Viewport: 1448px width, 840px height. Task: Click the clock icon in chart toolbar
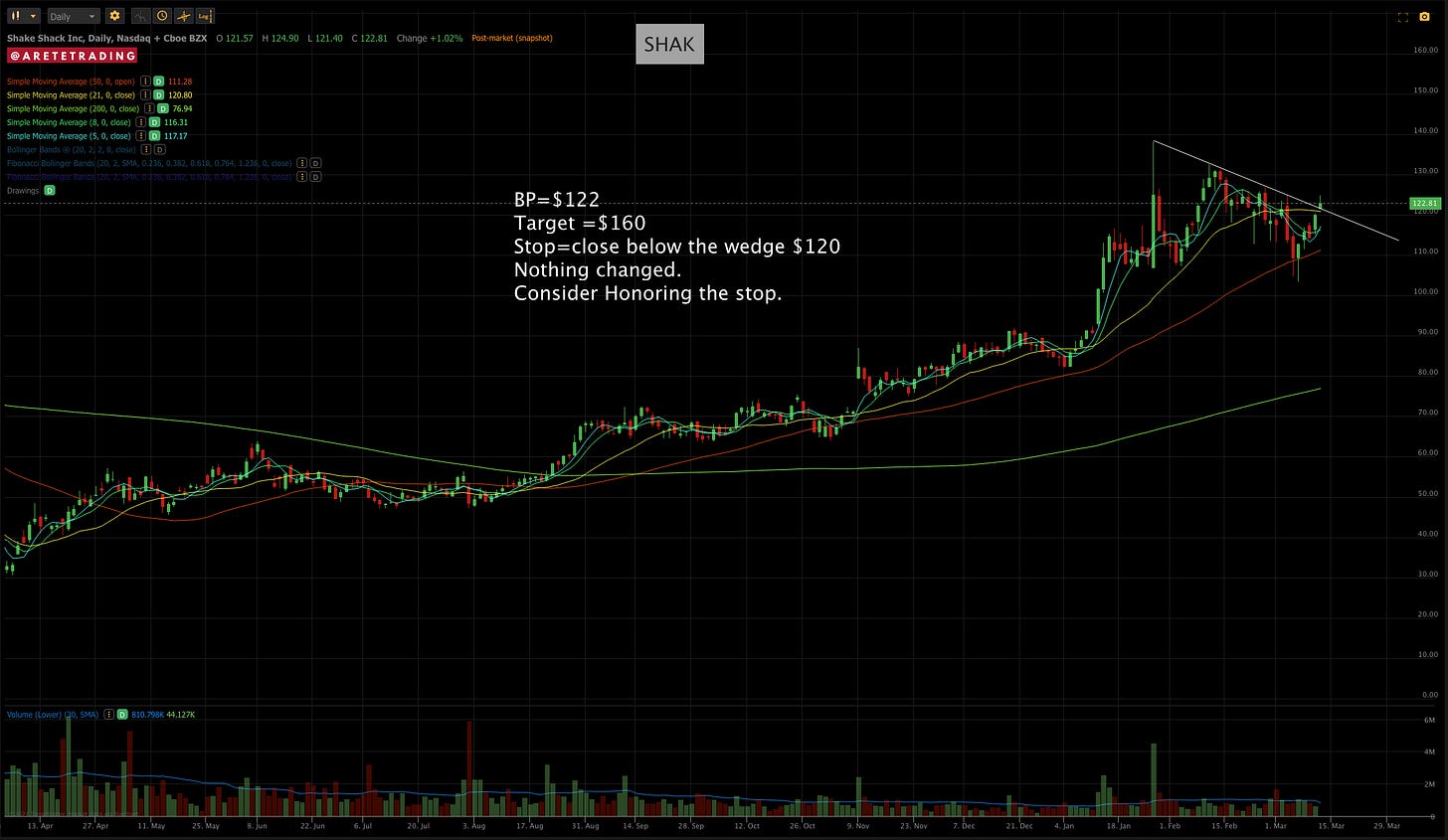[x=162, y=16]
